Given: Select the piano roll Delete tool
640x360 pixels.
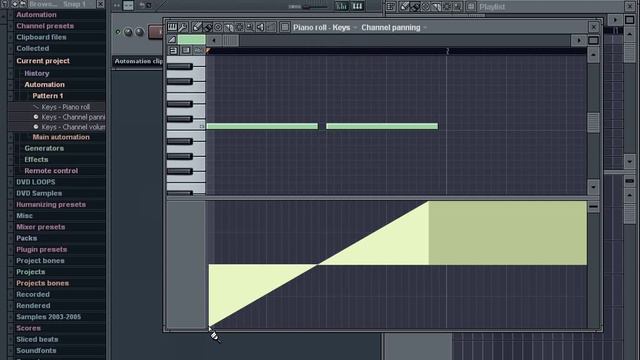Looking at the screenshot, I should point(218,27).
